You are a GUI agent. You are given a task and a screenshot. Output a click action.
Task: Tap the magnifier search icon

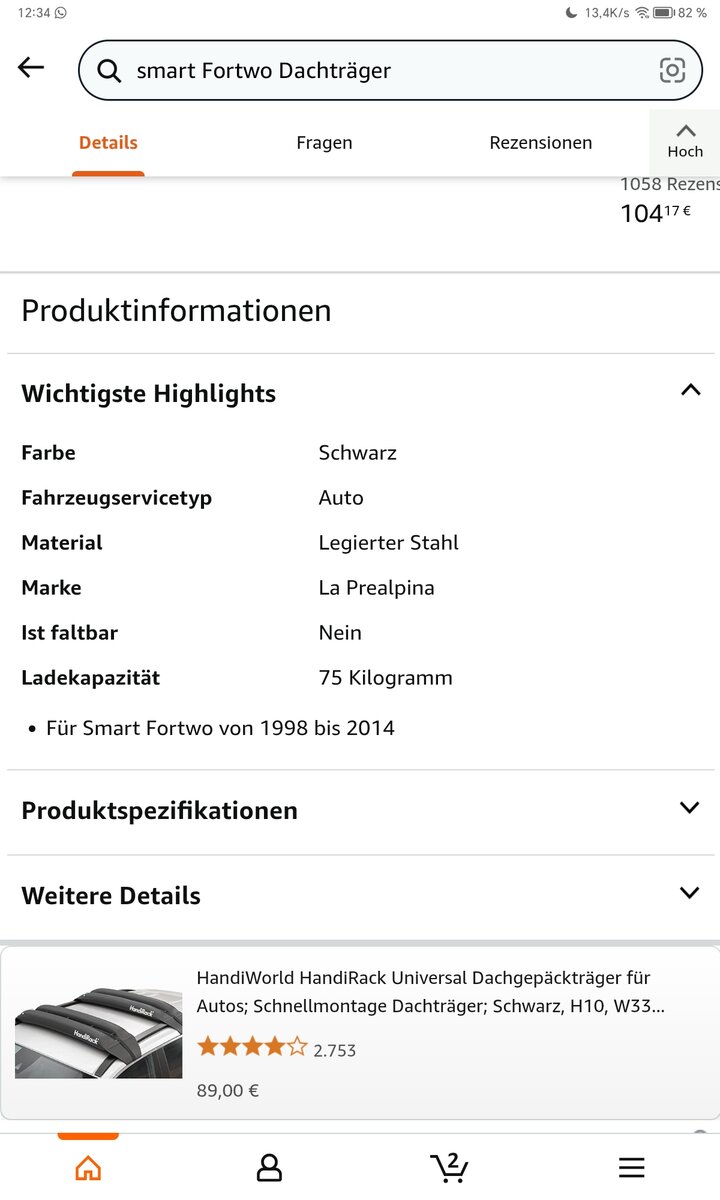pos(108,70)
